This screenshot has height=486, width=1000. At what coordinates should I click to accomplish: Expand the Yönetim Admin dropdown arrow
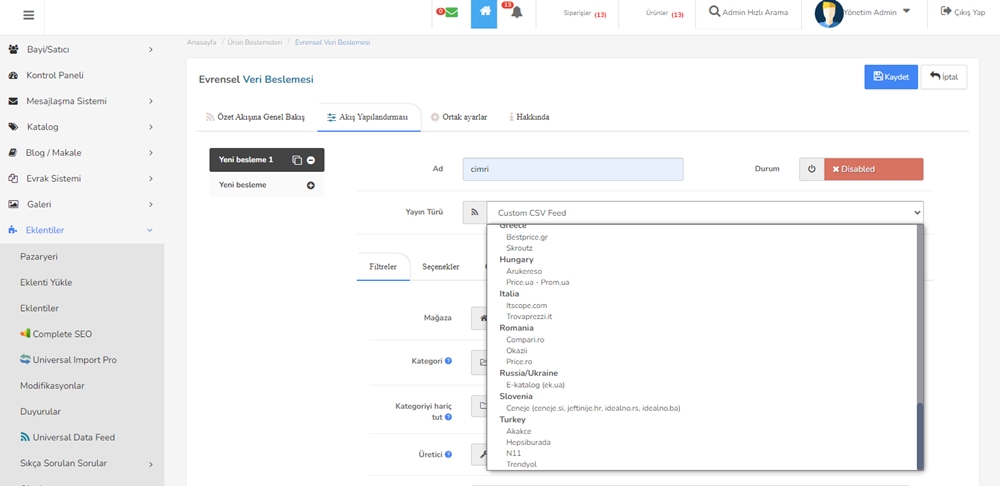[x=906, y=11]
